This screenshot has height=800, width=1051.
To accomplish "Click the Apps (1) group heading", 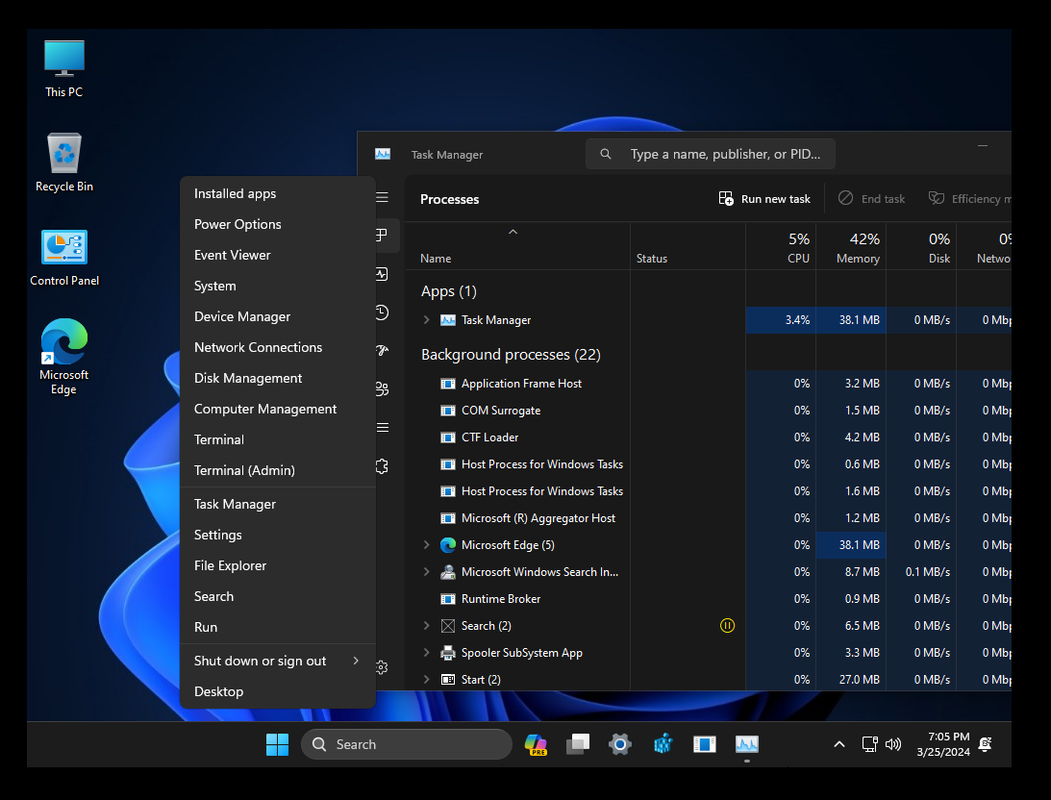I will tap(448, 291).
